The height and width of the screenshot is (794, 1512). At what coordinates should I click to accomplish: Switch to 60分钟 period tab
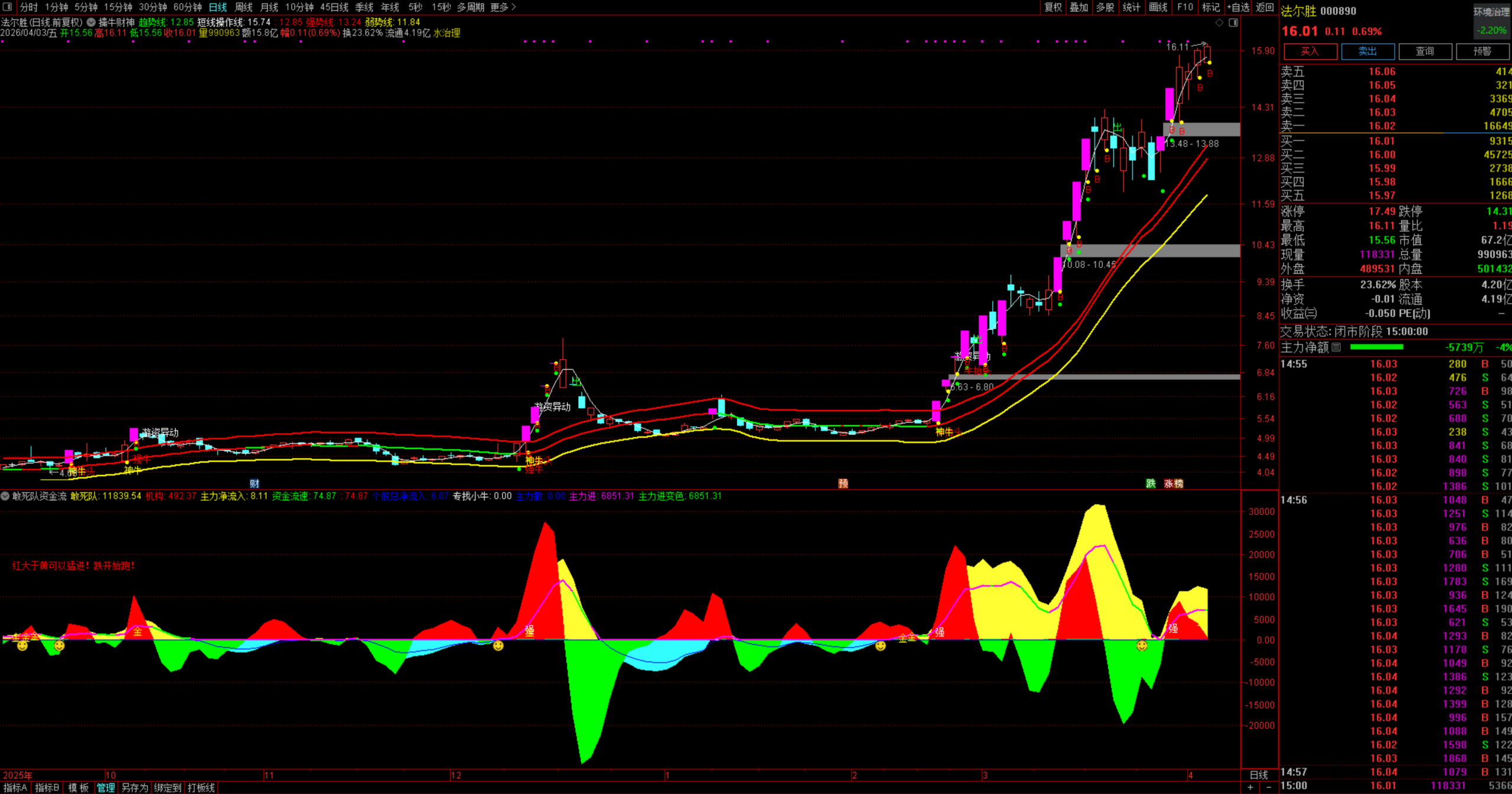point(187,7)
